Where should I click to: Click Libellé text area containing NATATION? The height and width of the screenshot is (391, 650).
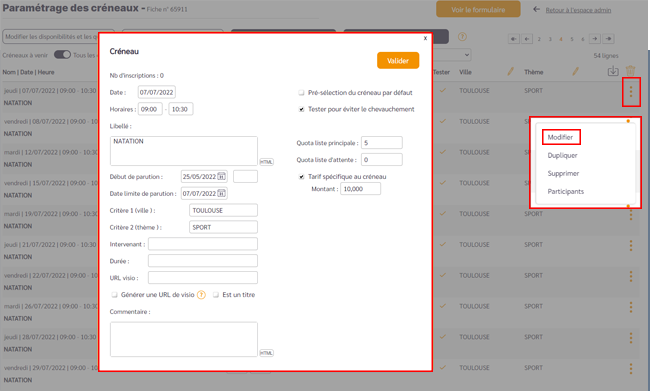184,151
